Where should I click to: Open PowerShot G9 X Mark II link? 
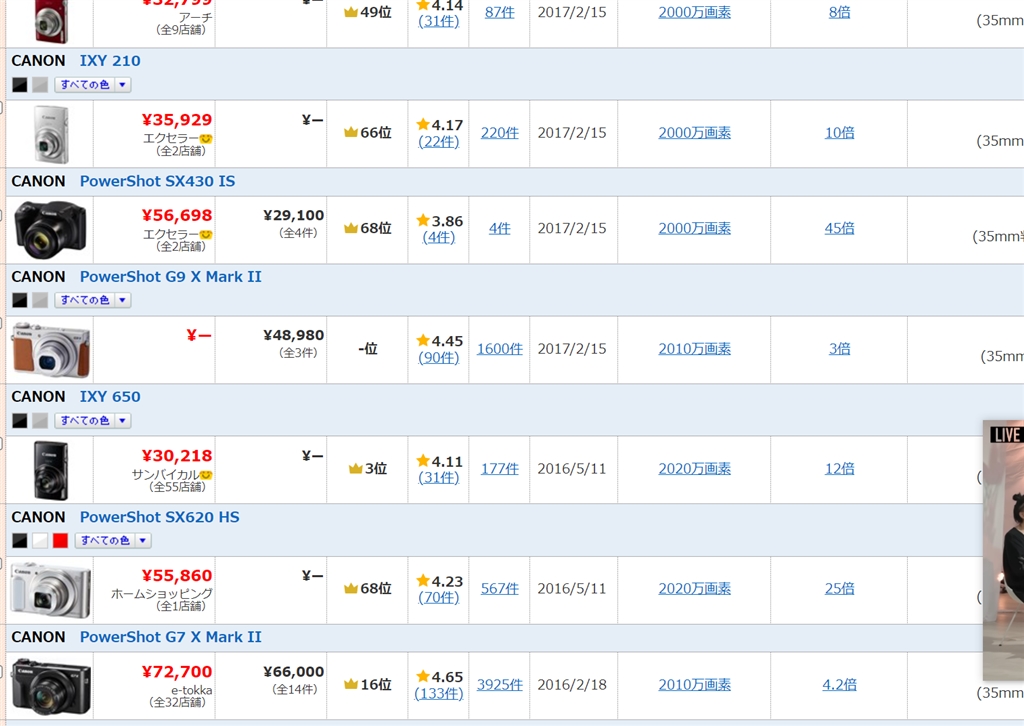tap(170, 276)
